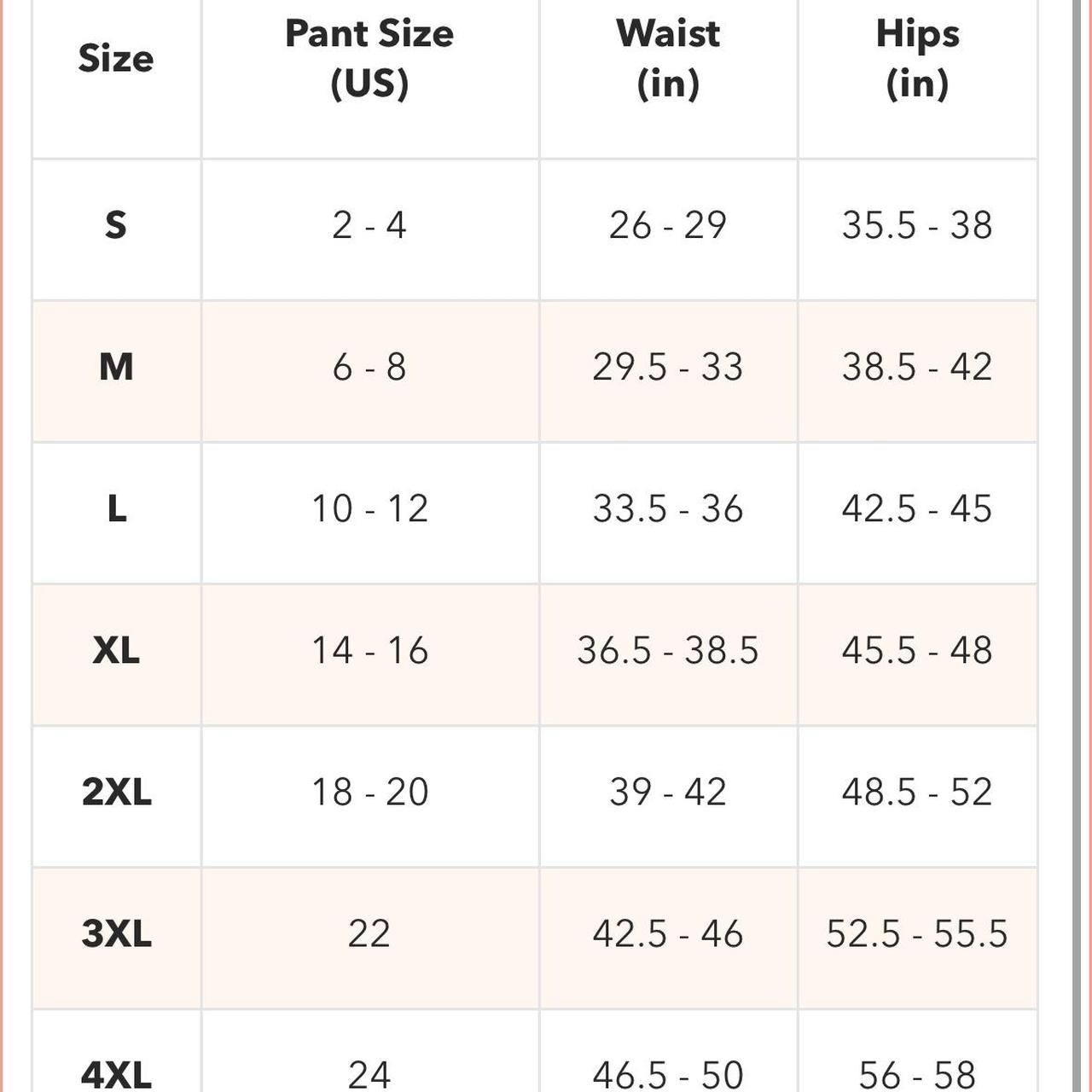Click the waist cell 36.5 - 38.5

pyautogui.click(x=668, y=650)
